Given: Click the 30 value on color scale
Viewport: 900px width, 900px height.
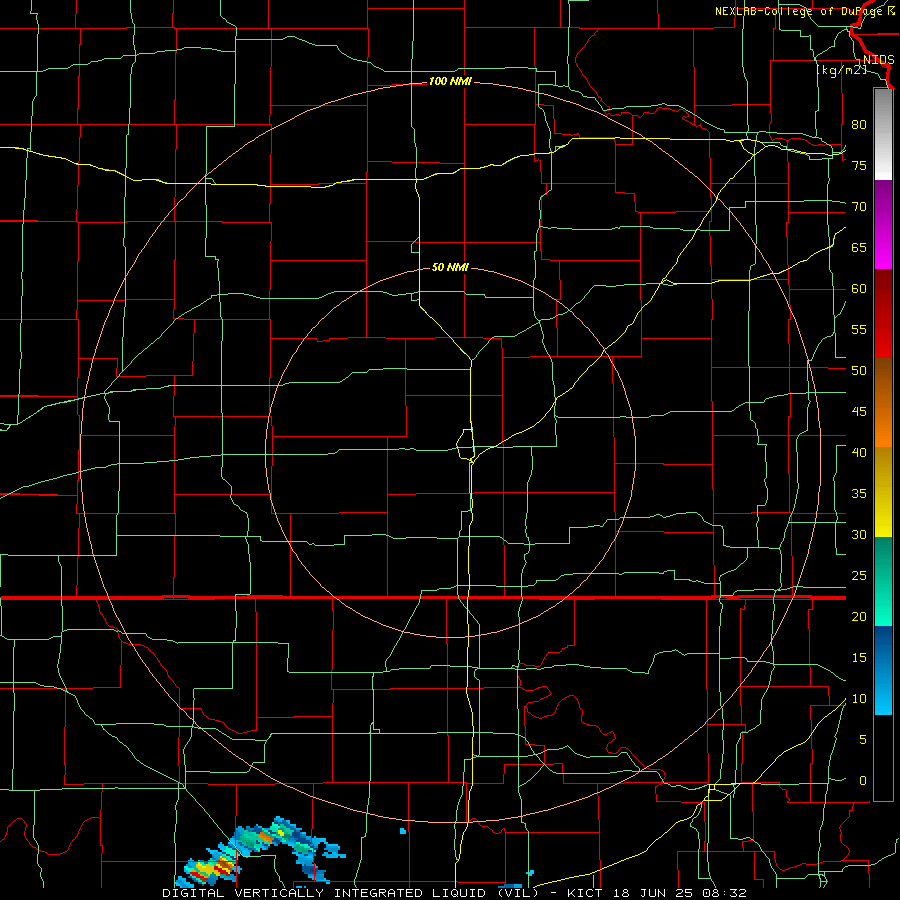Looking at the screenshot, I should point(859,534).
